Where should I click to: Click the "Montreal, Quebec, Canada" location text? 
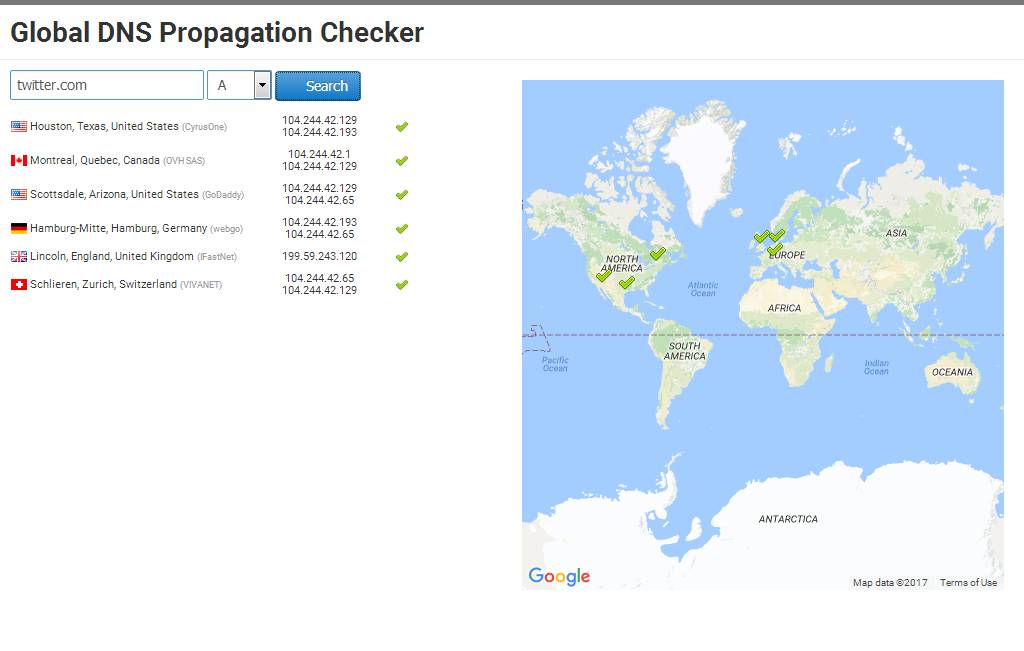[x=95, y=160]
